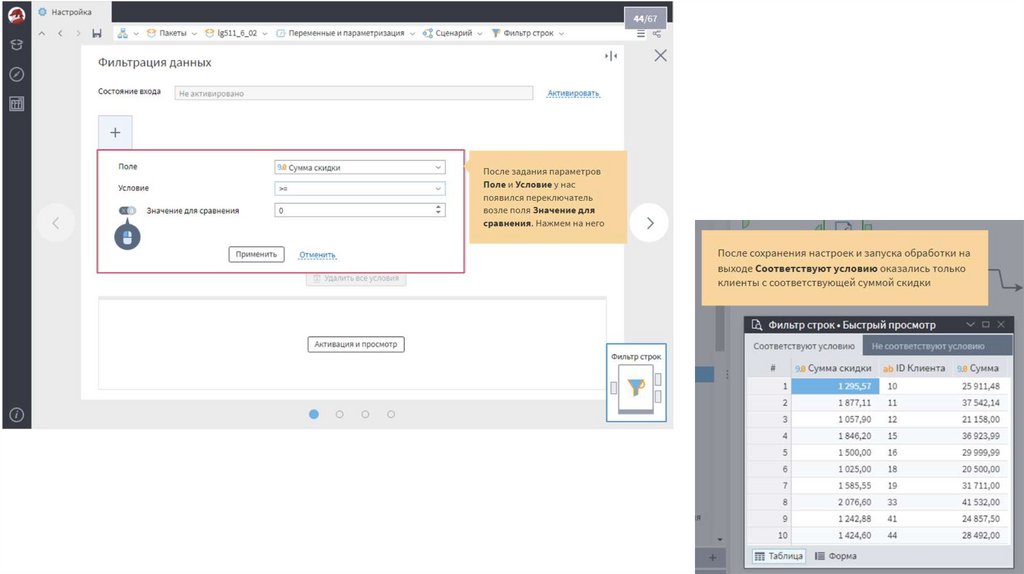Click the Активировать link
1024x574 pixels.
[573, 93]
